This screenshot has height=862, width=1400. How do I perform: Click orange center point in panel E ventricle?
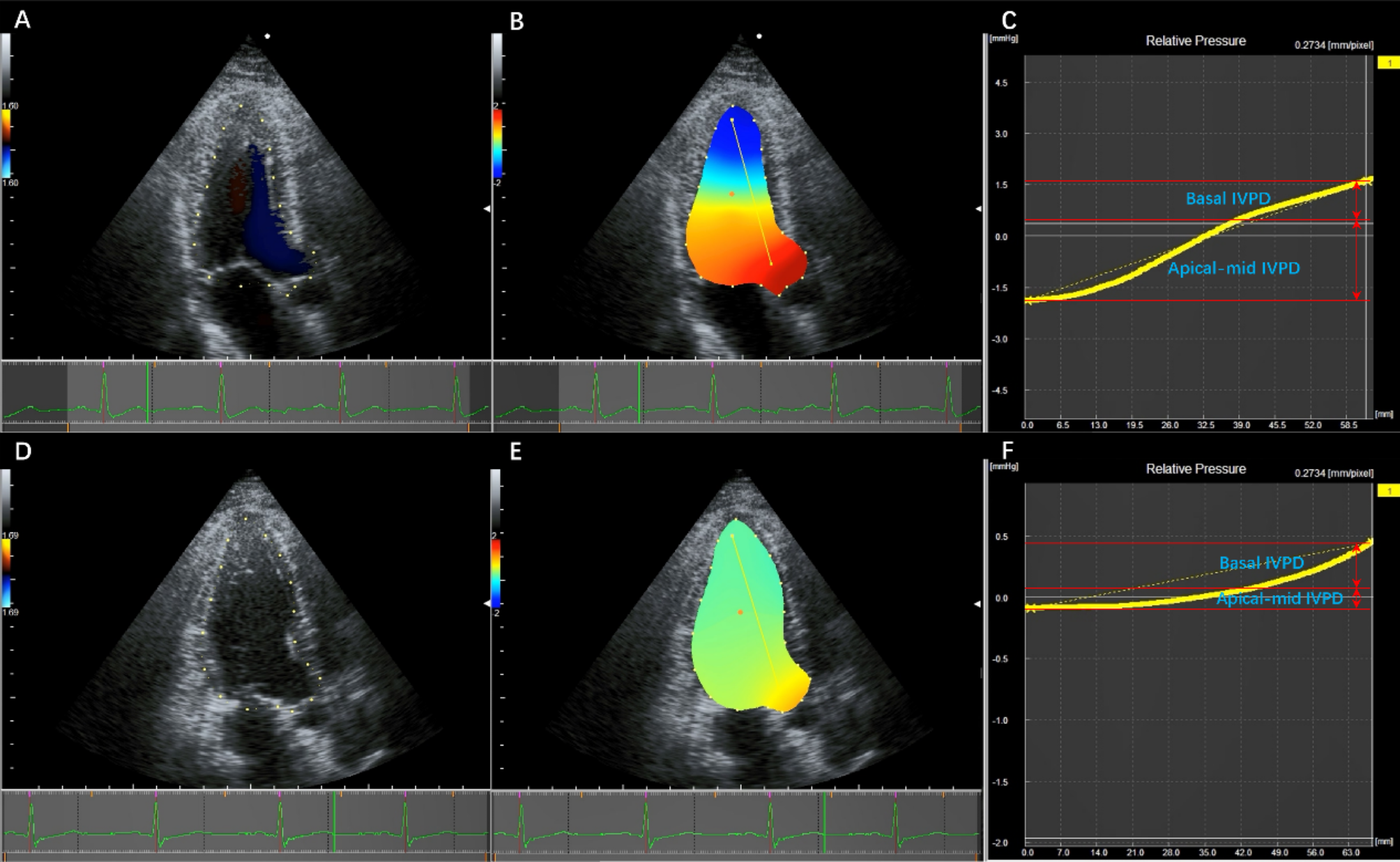tap(740, 612)
